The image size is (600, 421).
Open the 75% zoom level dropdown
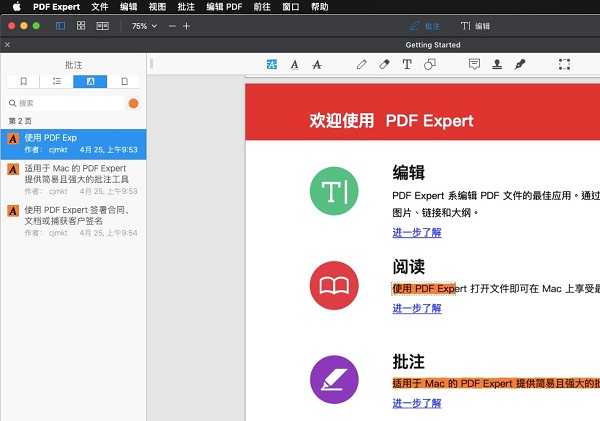point(144,26)
